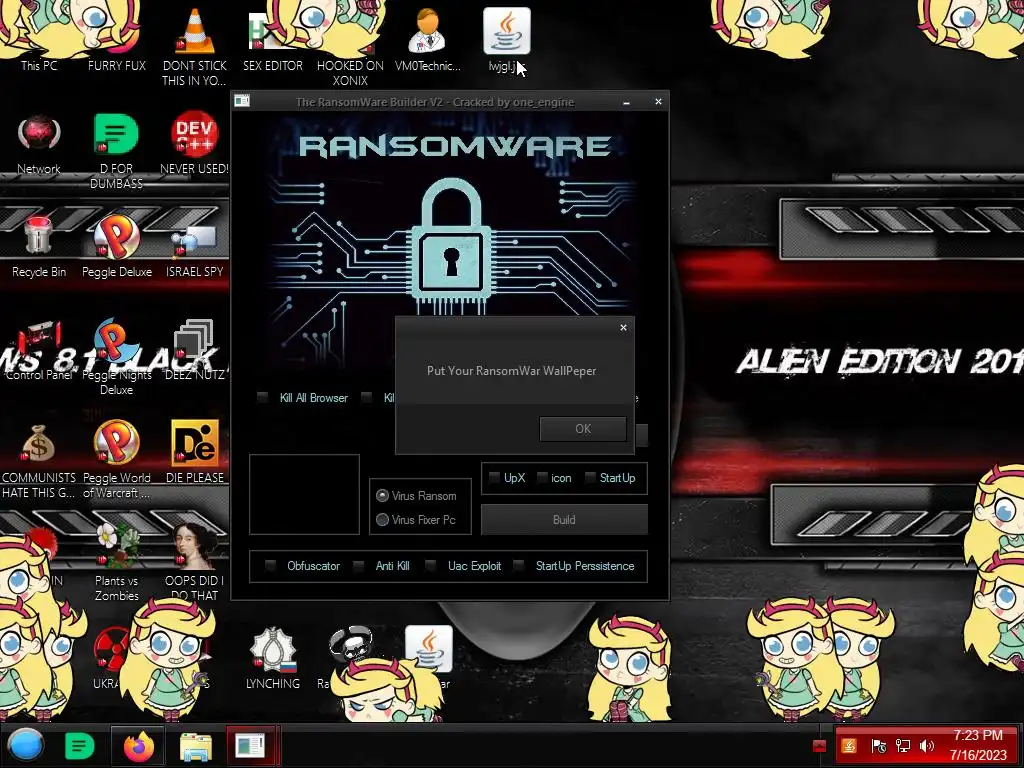Tick the Anti Kill checkbox
The width and height of the screenshot is (1024, 768).
click(x=359, y=566)
